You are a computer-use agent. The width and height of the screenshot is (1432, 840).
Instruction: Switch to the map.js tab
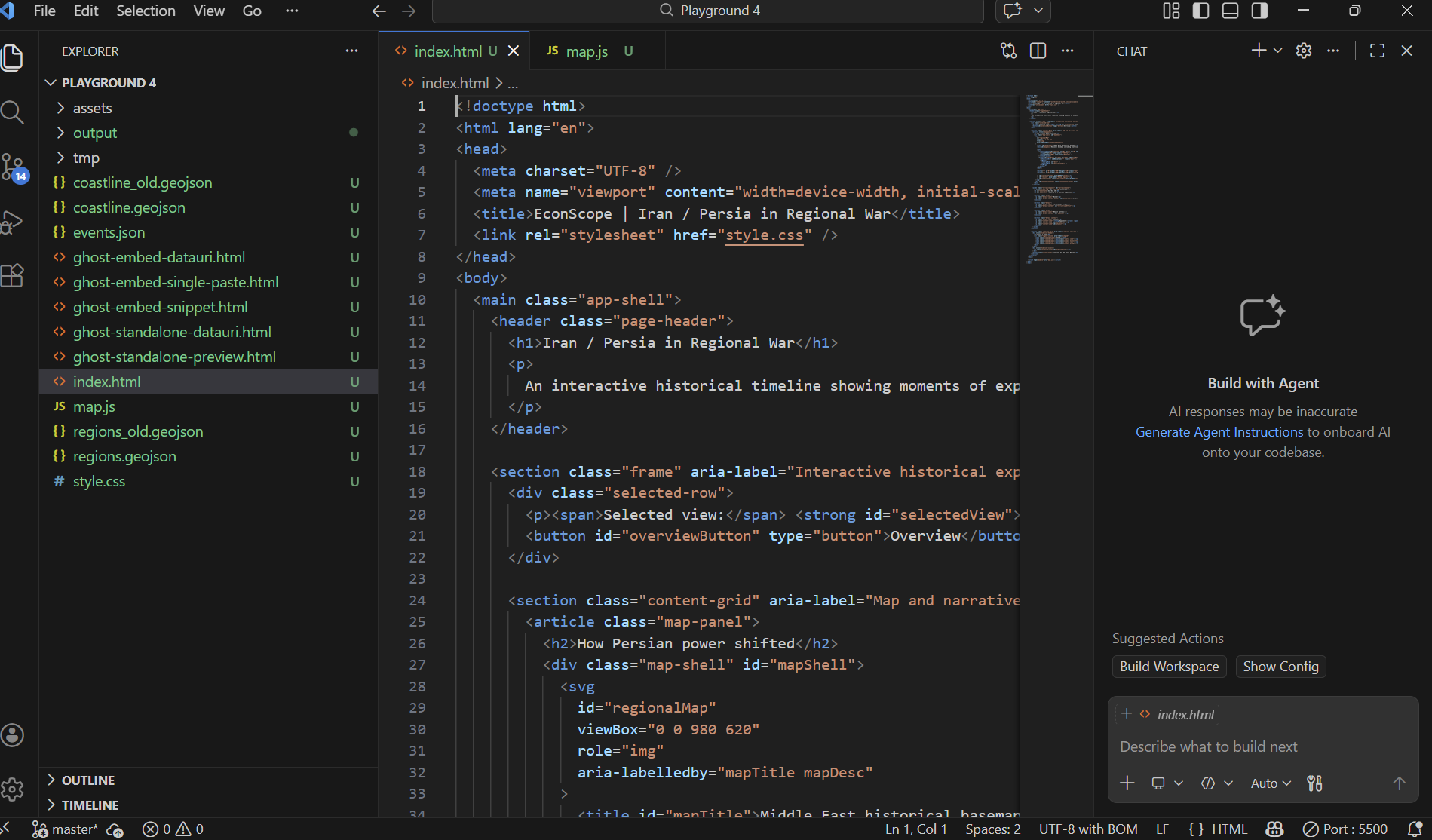[587, 51]
